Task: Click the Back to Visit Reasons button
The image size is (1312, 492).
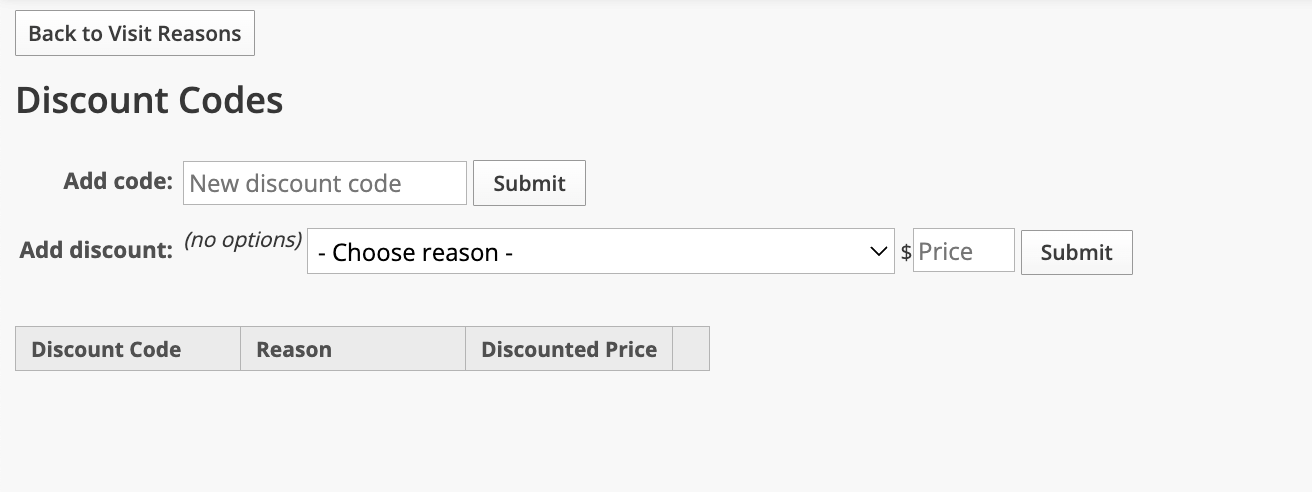Action: [x=135, y=33]
